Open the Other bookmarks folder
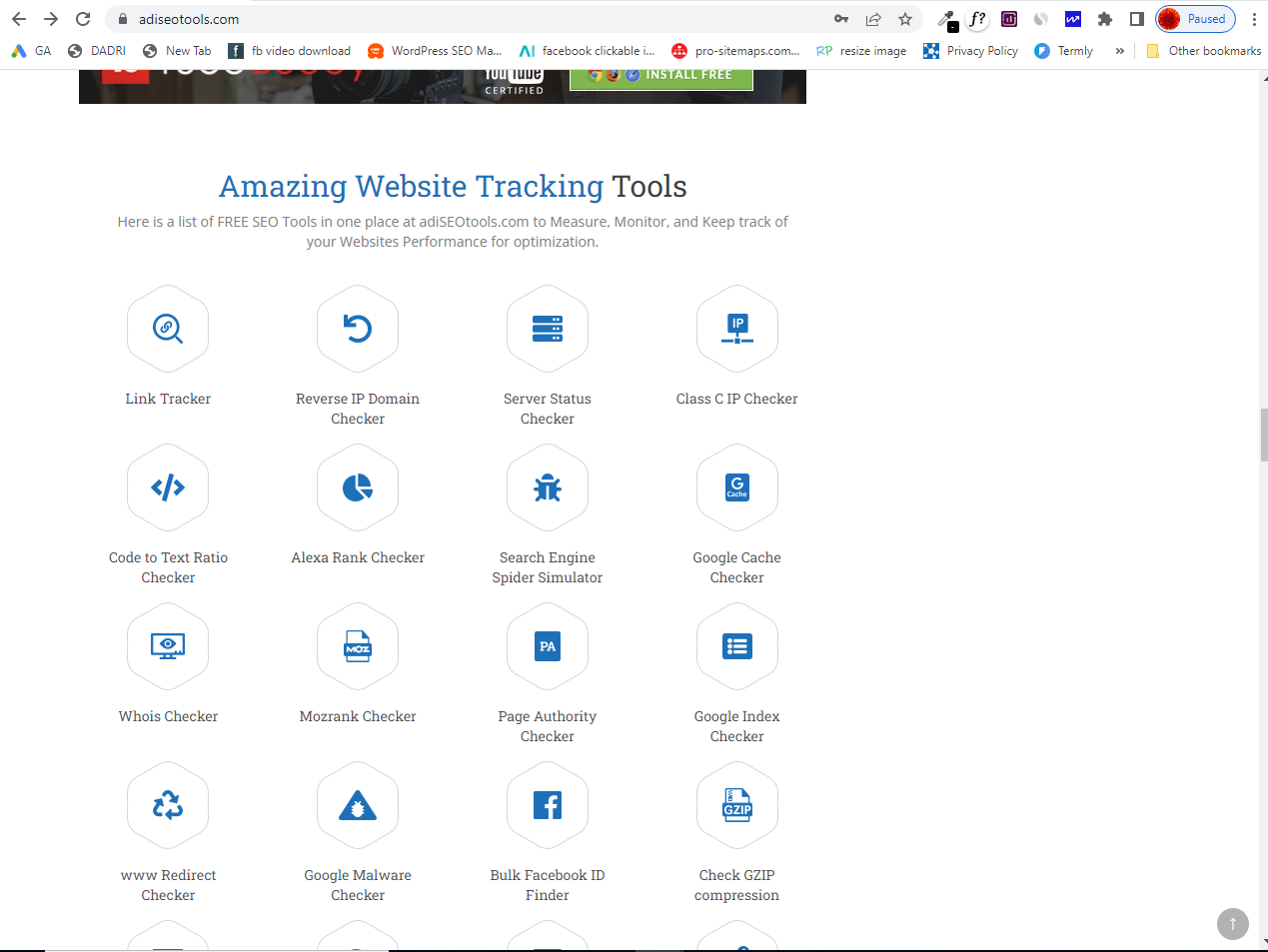The height and width of the screenshot is (952, 1268). 1204,51
